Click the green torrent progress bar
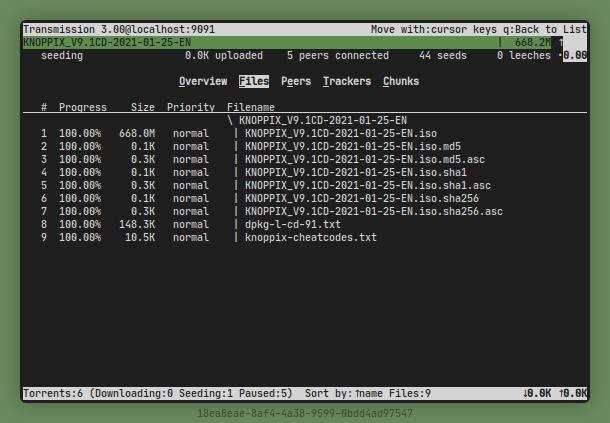This screenshot has width=610, height=423. point(260,43)
